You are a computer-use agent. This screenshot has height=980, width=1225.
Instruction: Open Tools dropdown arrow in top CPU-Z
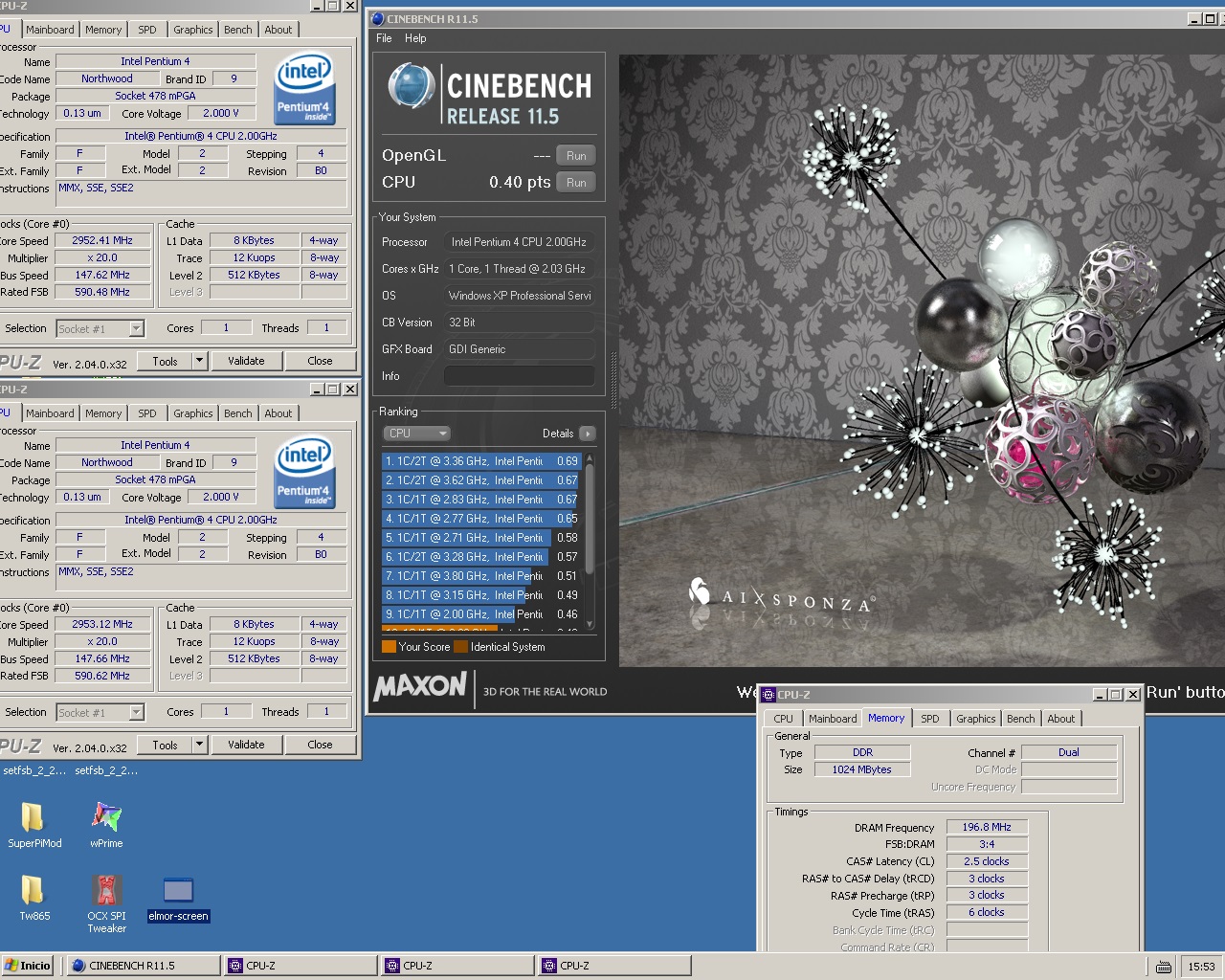199,361
